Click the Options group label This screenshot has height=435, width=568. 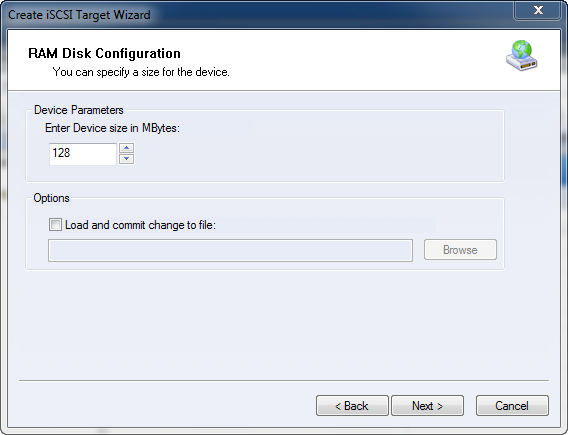(x=51, y=198)
